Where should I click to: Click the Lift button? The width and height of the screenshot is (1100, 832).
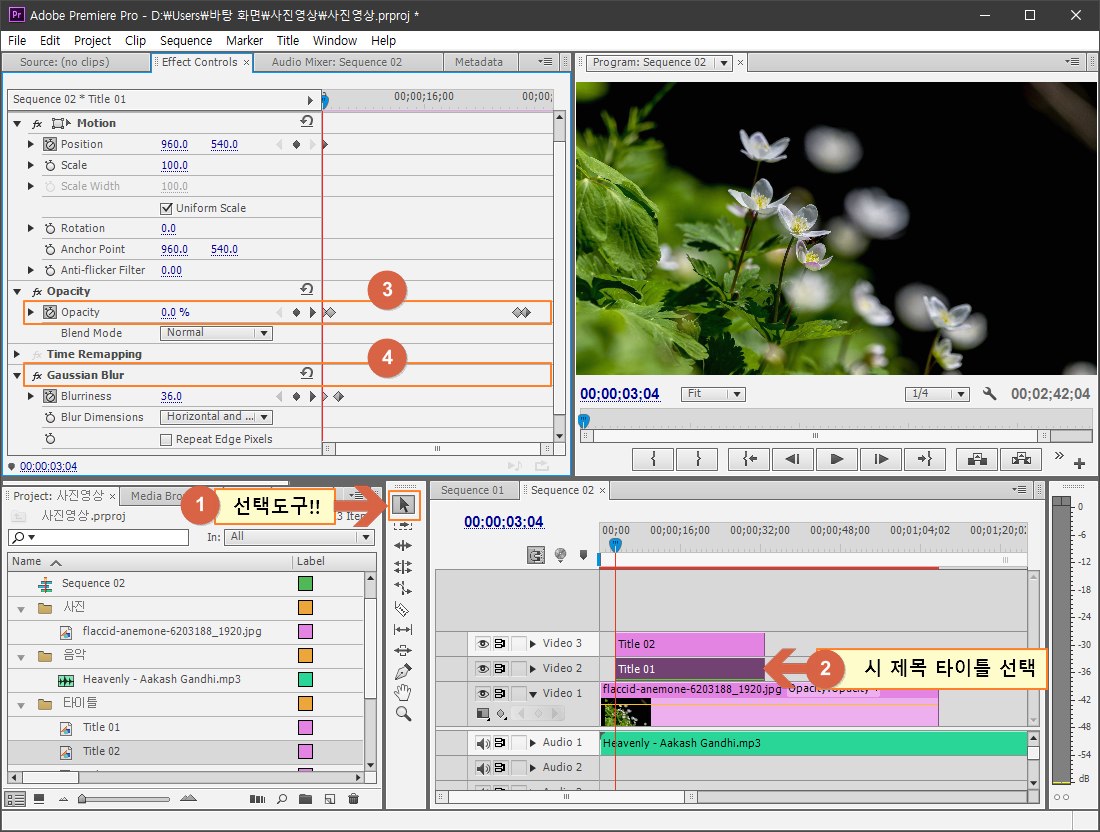[x=977, y=459]
